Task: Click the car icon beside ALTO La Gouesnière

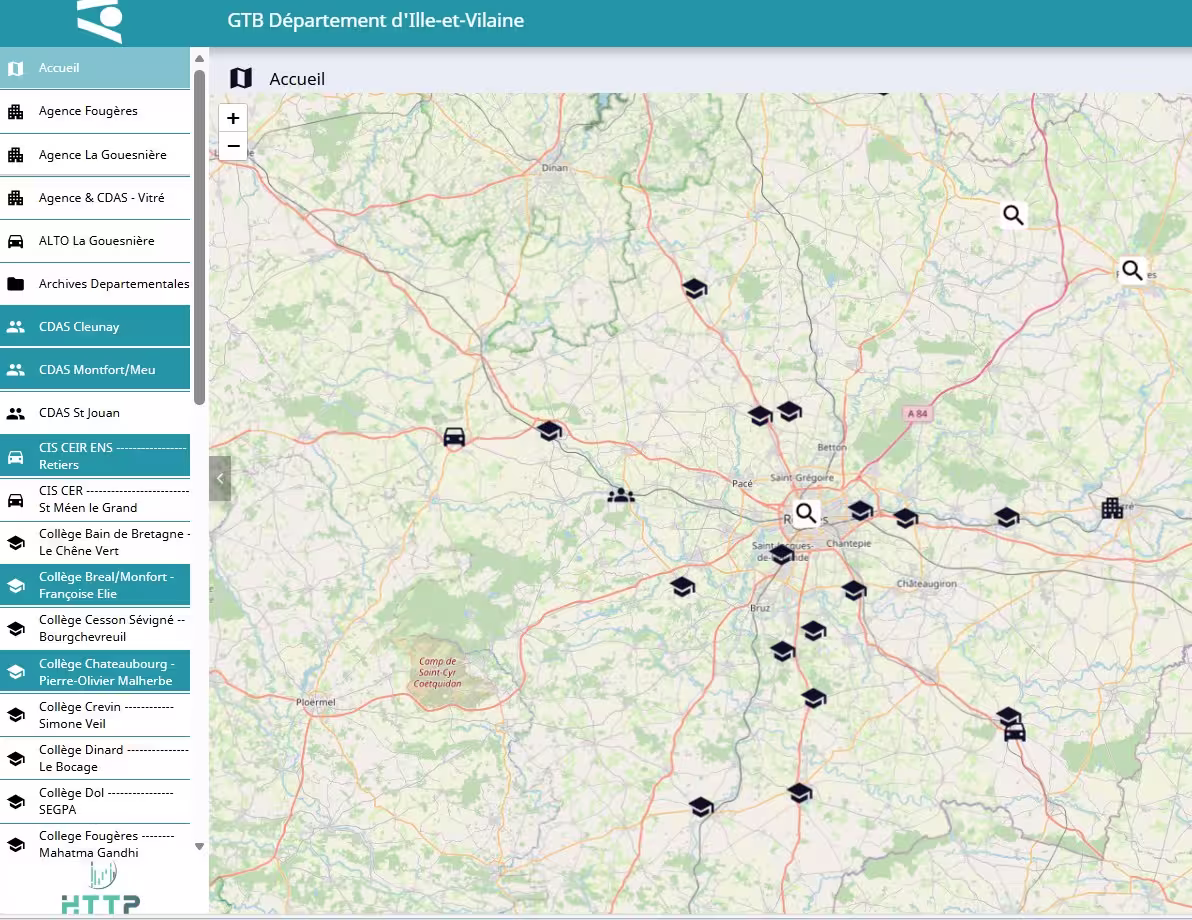Action: pos(15,241)
